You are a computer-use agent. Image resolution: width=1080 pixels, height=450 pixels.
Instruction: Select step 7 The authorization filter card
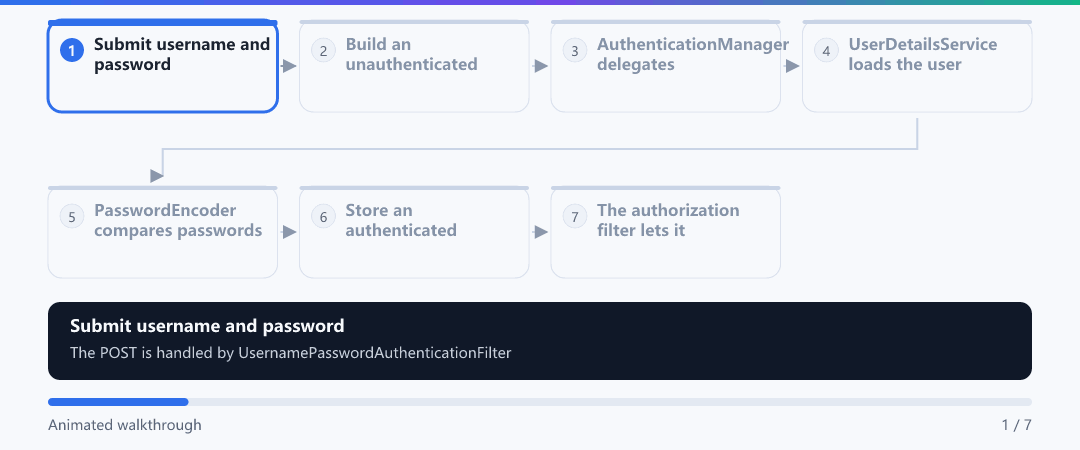click(x=665, y=232)
